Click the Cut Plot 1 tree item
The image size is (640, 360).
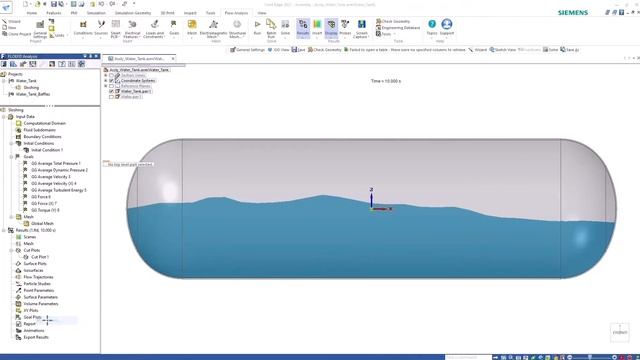pyautogui.click(x=40, y=257)
